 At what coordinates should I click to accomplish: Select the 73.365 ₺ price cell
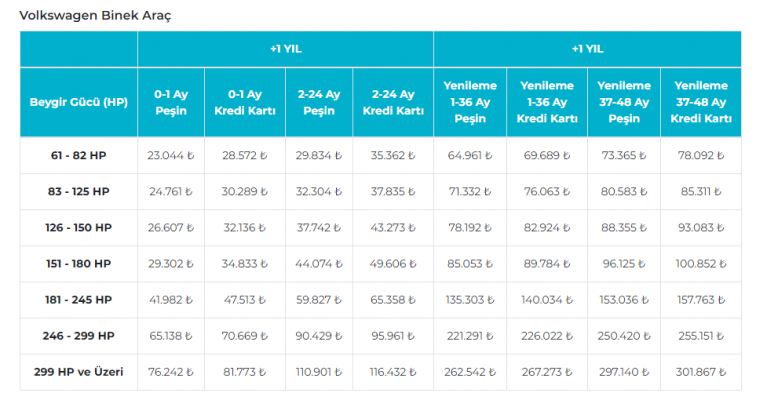click(624, 156)
